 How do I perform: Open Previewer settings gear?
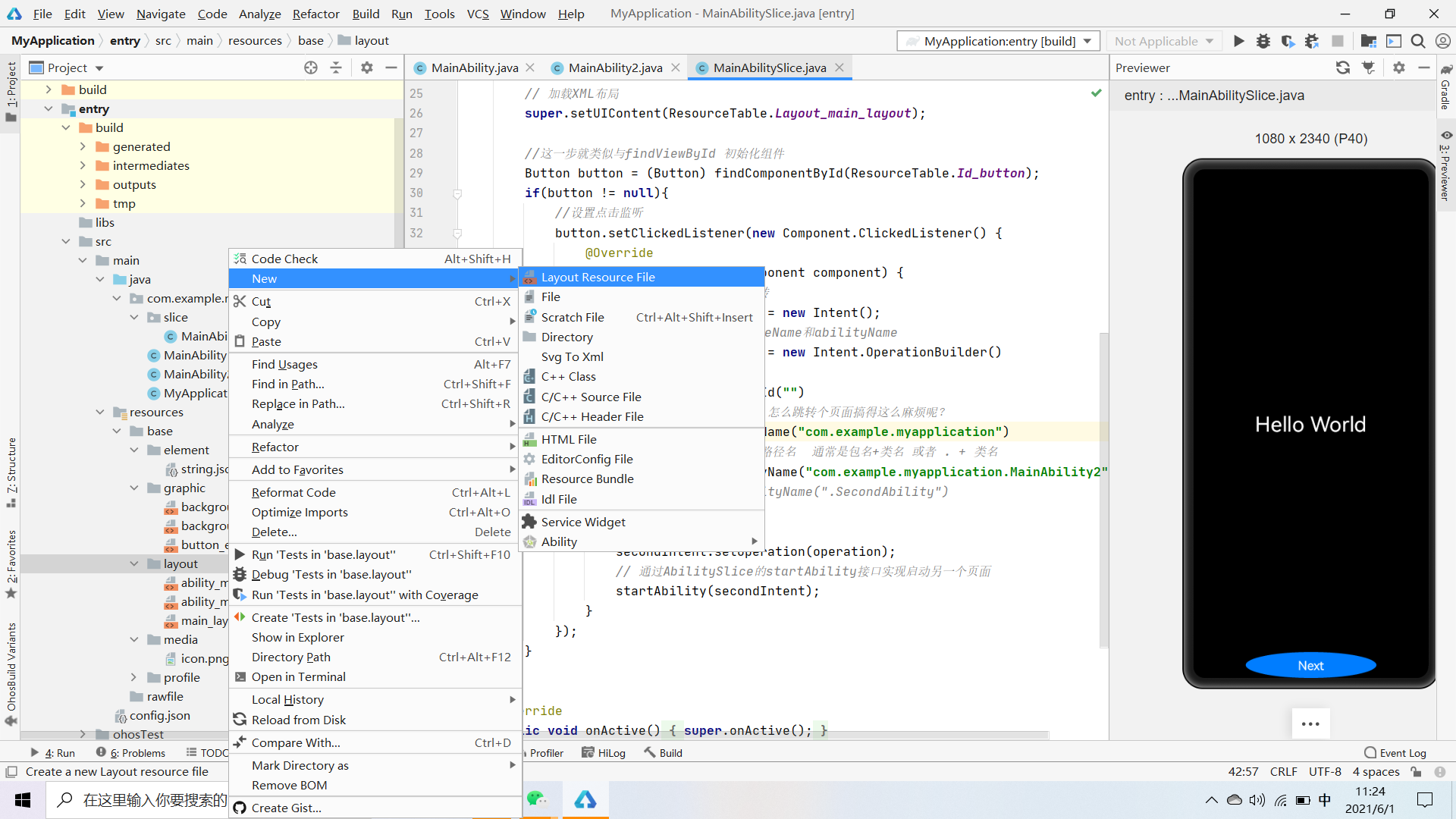tap(1398, 67)
